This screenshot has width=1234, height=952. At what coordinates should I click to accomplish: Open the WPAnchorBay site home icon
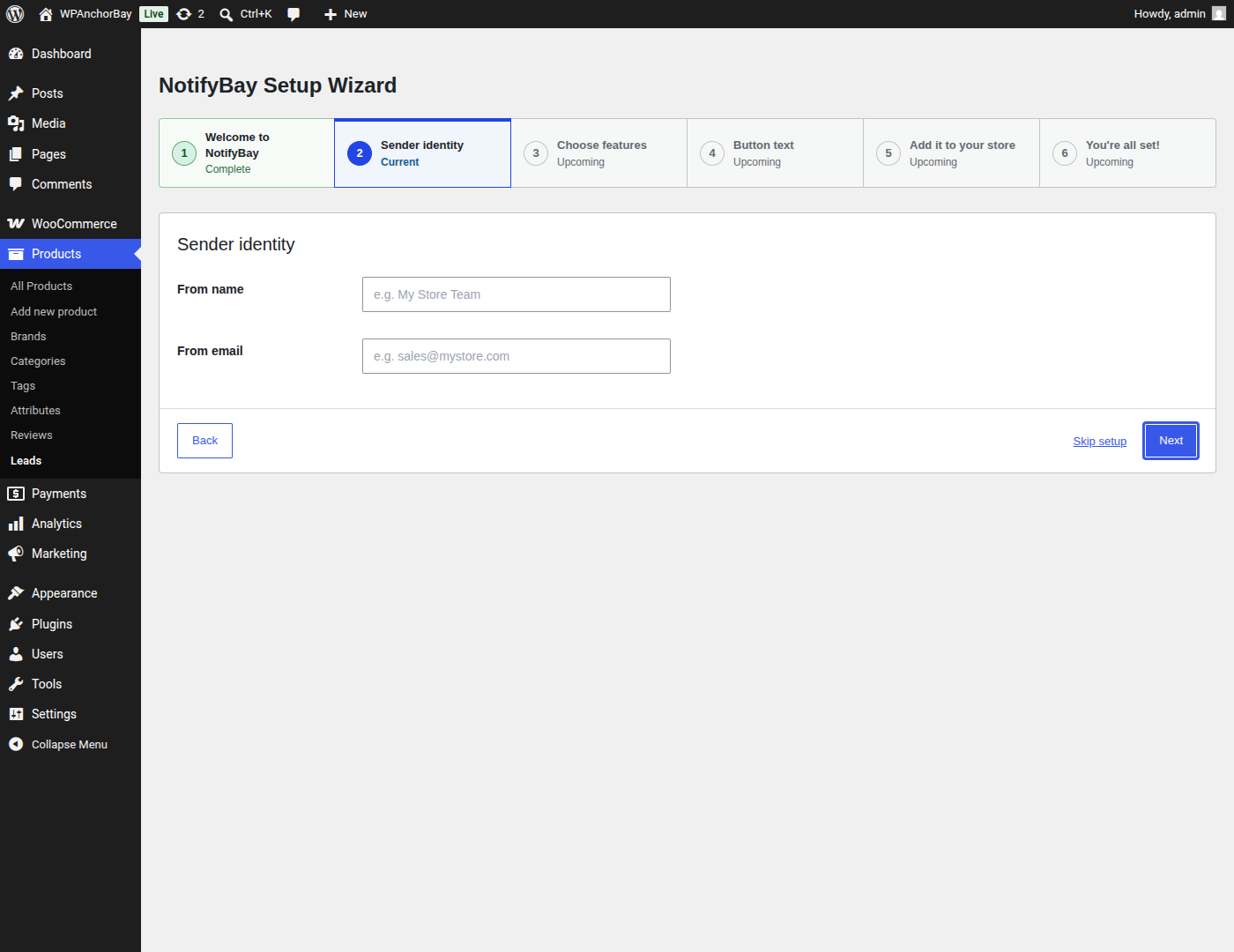click(x=46, y=14)
